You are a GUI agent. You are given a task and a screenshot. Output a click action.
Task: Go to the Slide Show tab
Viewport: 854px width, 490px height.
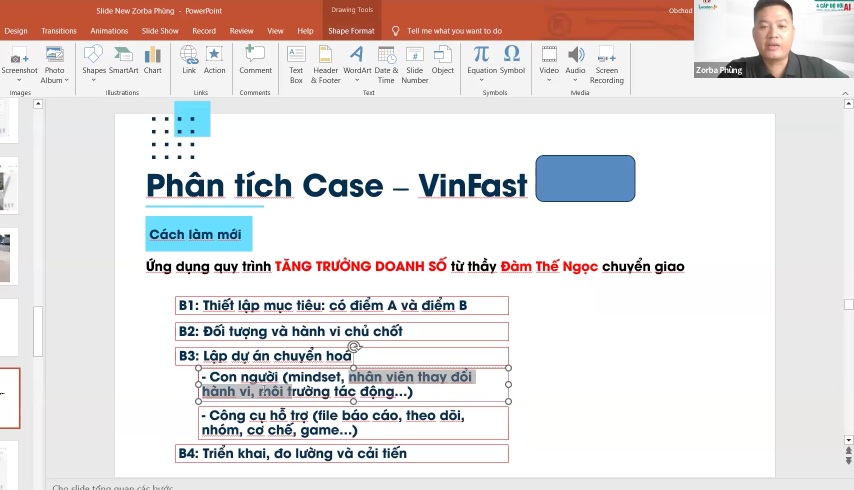coord(160,31)
